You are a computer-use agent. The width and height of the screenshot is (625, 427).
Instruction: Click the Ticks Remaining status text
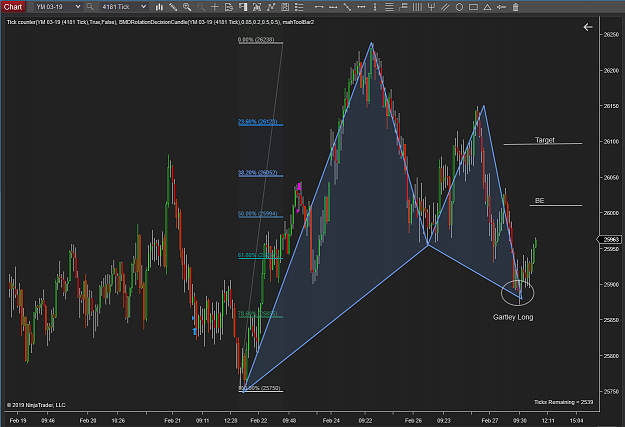coord(564,402)
